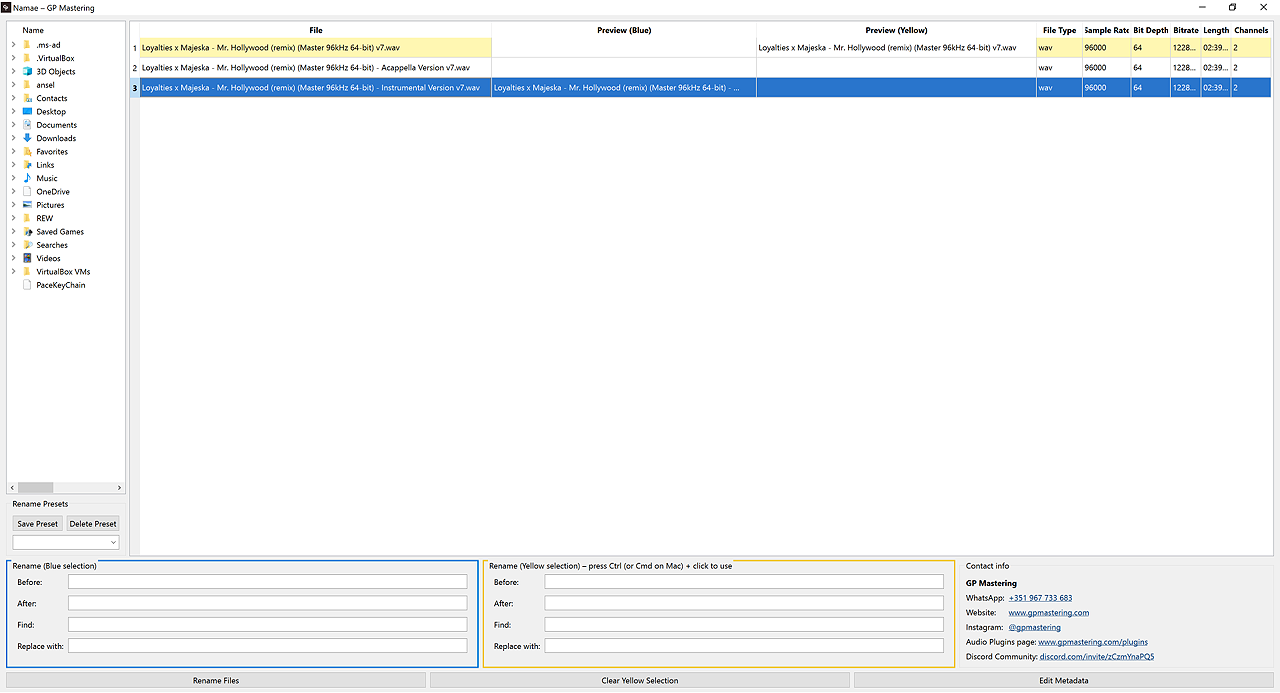Click Delete Preset

point(92,523)
